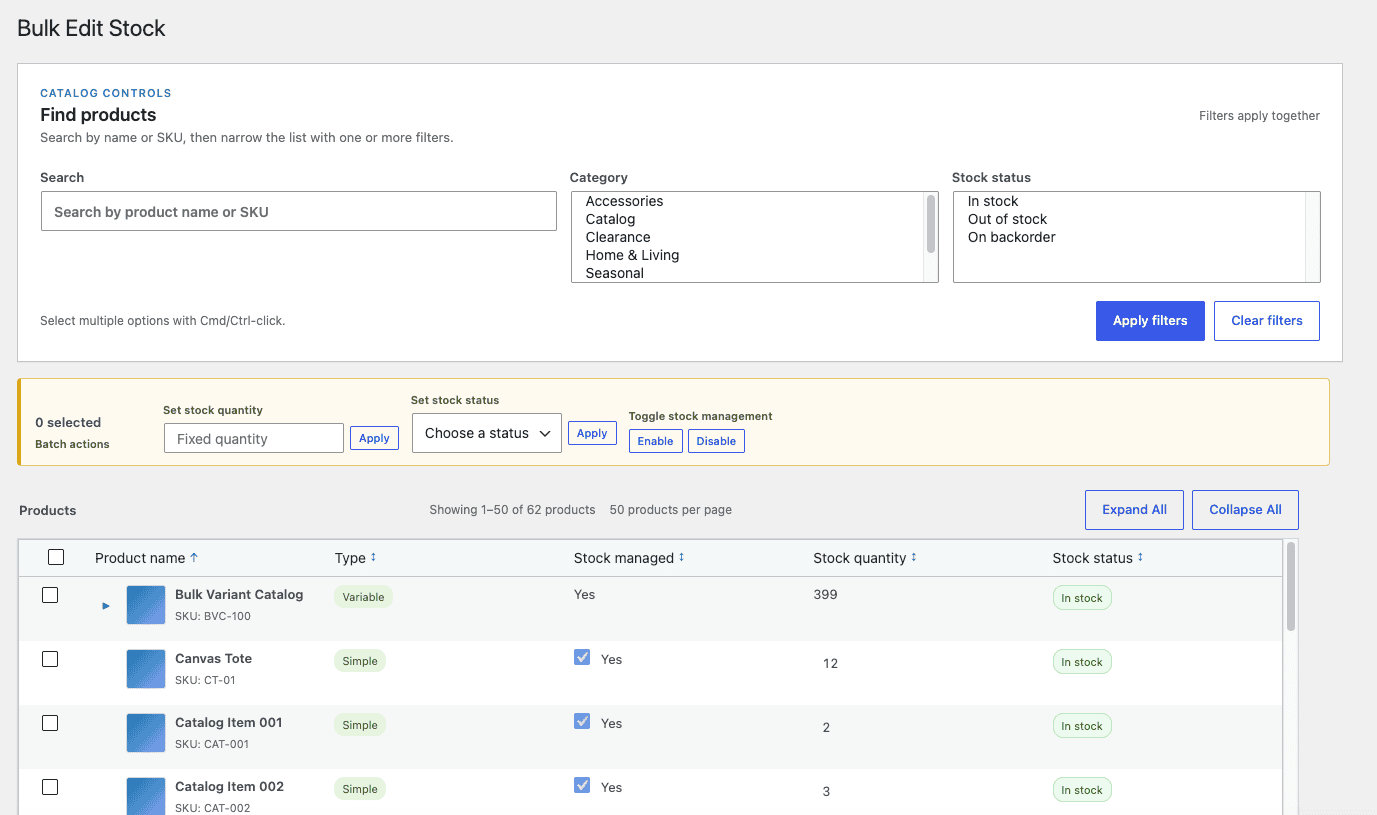
Task: Select On backorder status filter
Action: (x=1130, y=237)
